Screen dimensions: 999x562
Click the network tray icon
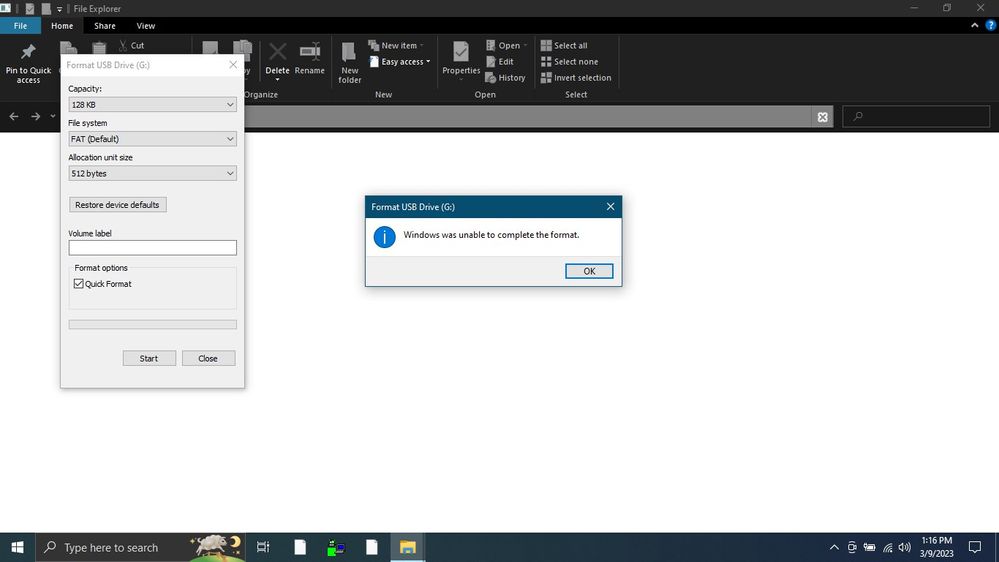[888, 547]
